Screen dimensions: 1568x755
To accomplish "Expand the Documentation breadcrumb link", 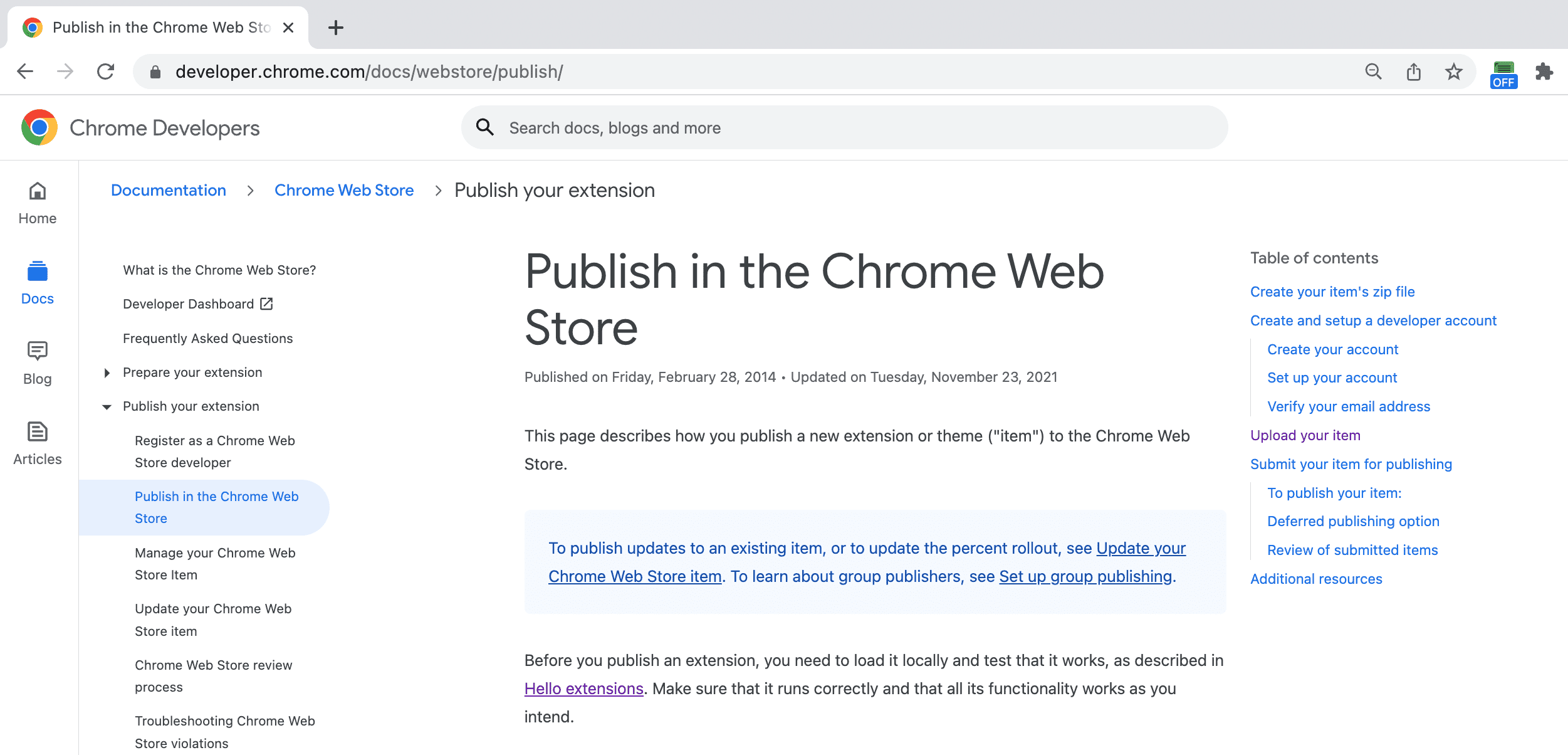I will tap(168, 190).
